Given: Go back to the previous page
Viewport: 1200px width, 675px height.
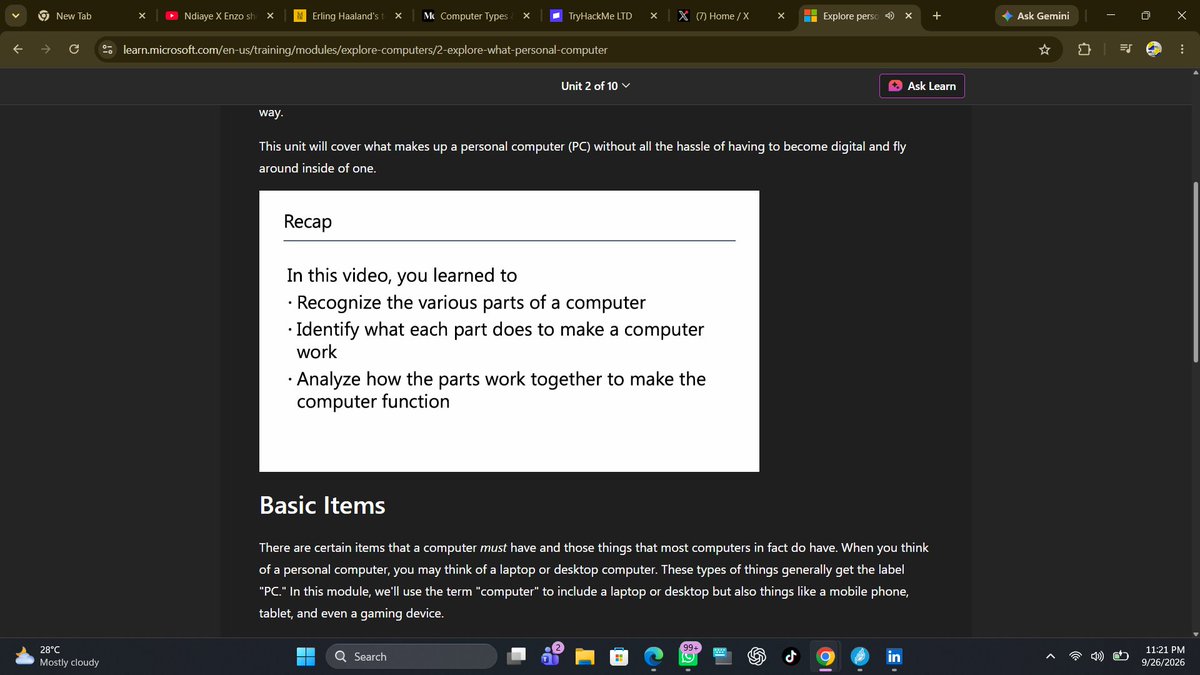Looking at the screenshot, I should (18, 49).
